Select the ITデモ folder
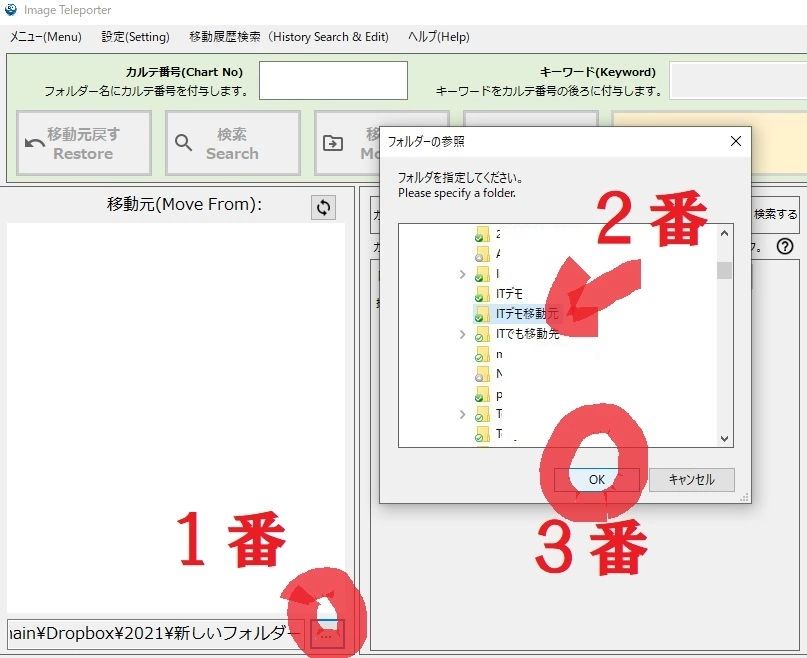 509,294
